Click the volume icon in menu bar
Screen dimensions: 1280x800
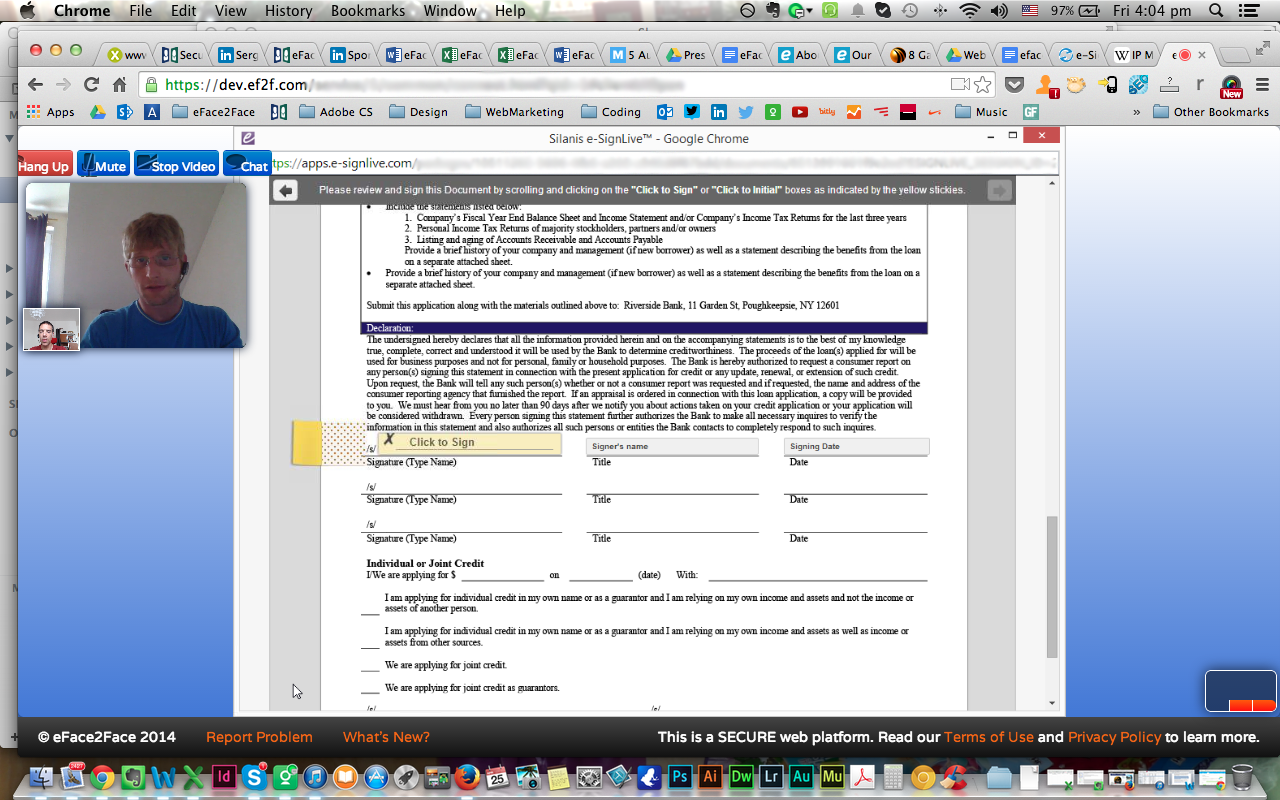[998, 11]
